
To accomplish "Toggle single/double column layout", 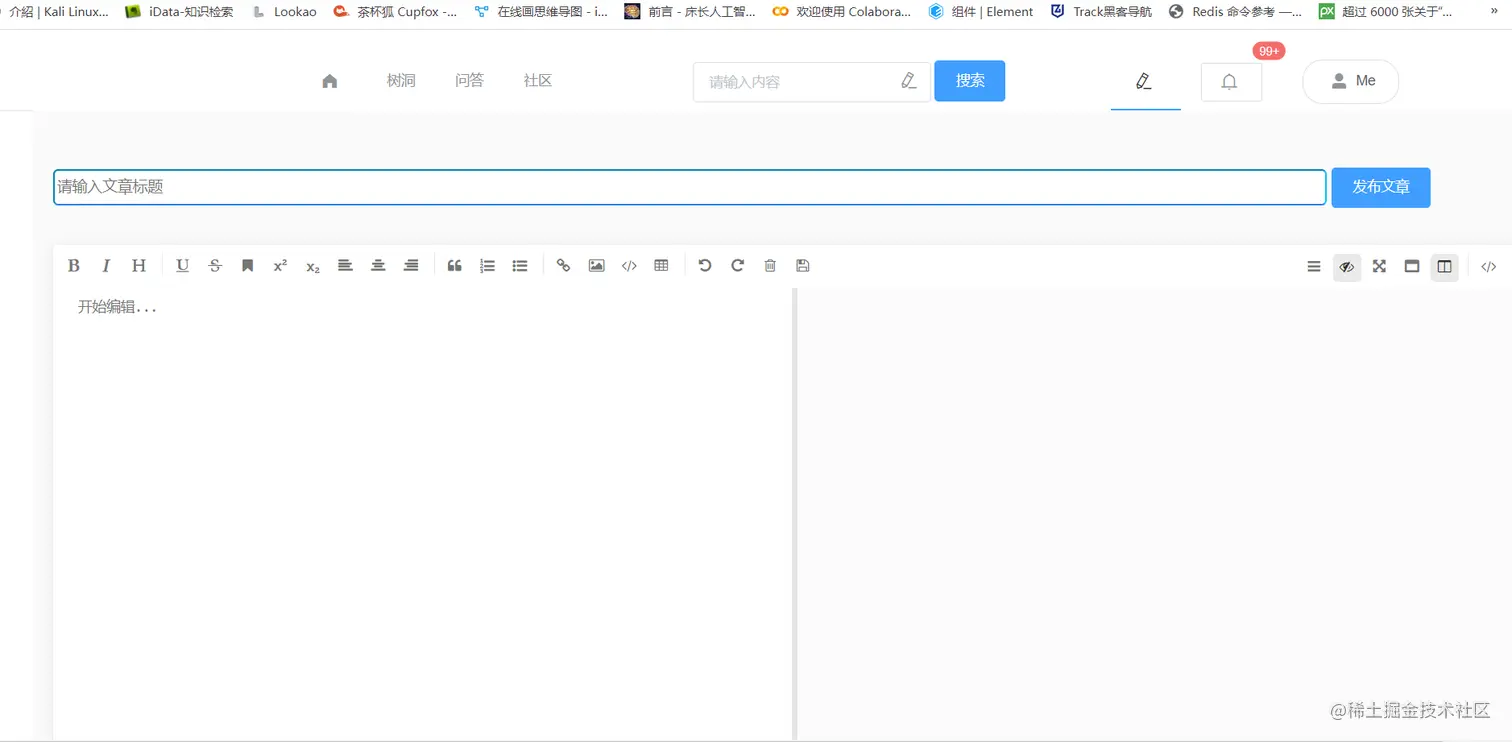I will [x=1444, y=267].
